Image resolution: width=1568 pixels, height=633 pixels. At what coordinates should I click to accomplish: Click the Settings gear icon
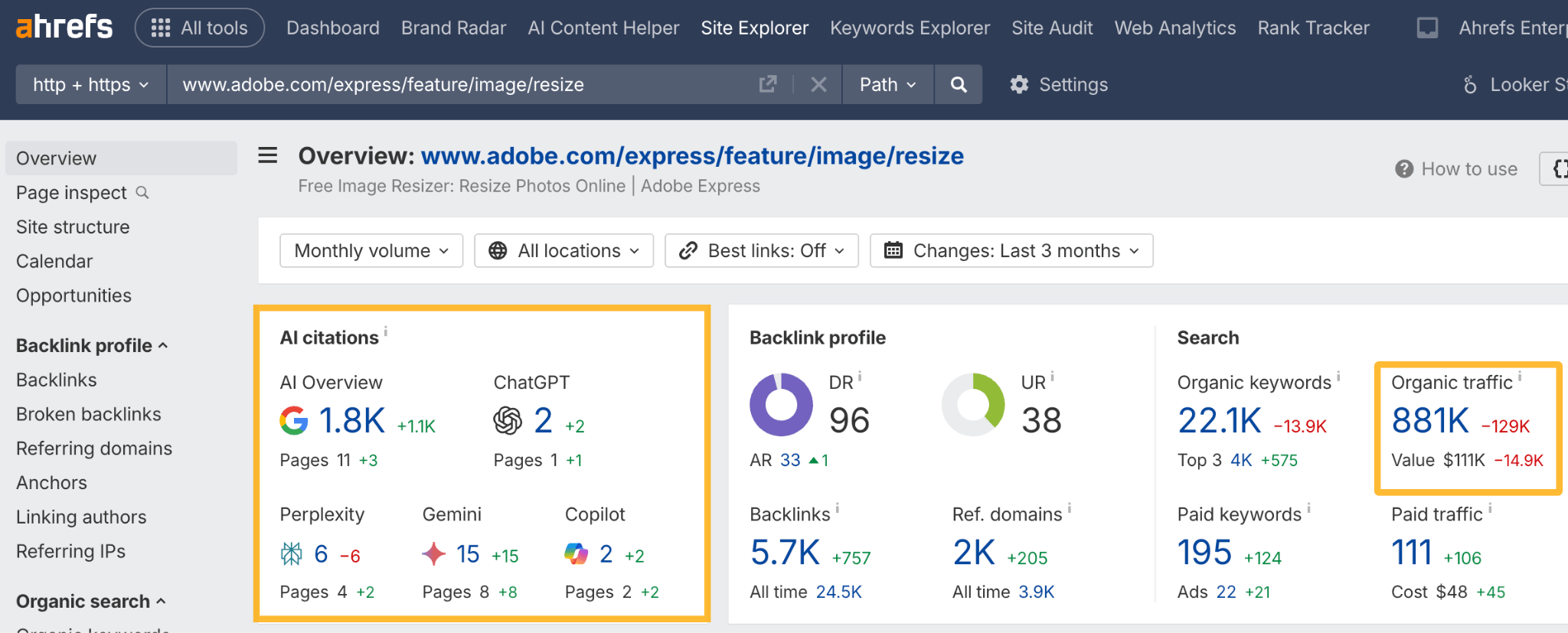click(1019, 84)
